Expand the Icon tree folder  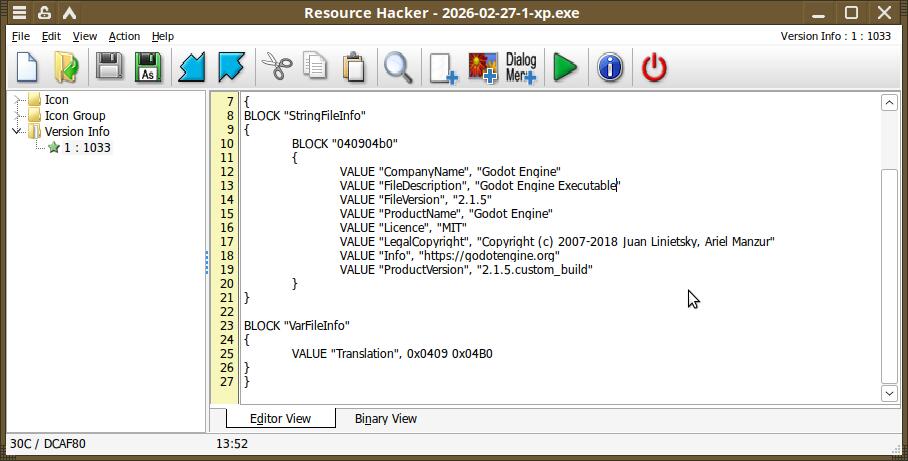pyautogui.click(x=17, y=100)
